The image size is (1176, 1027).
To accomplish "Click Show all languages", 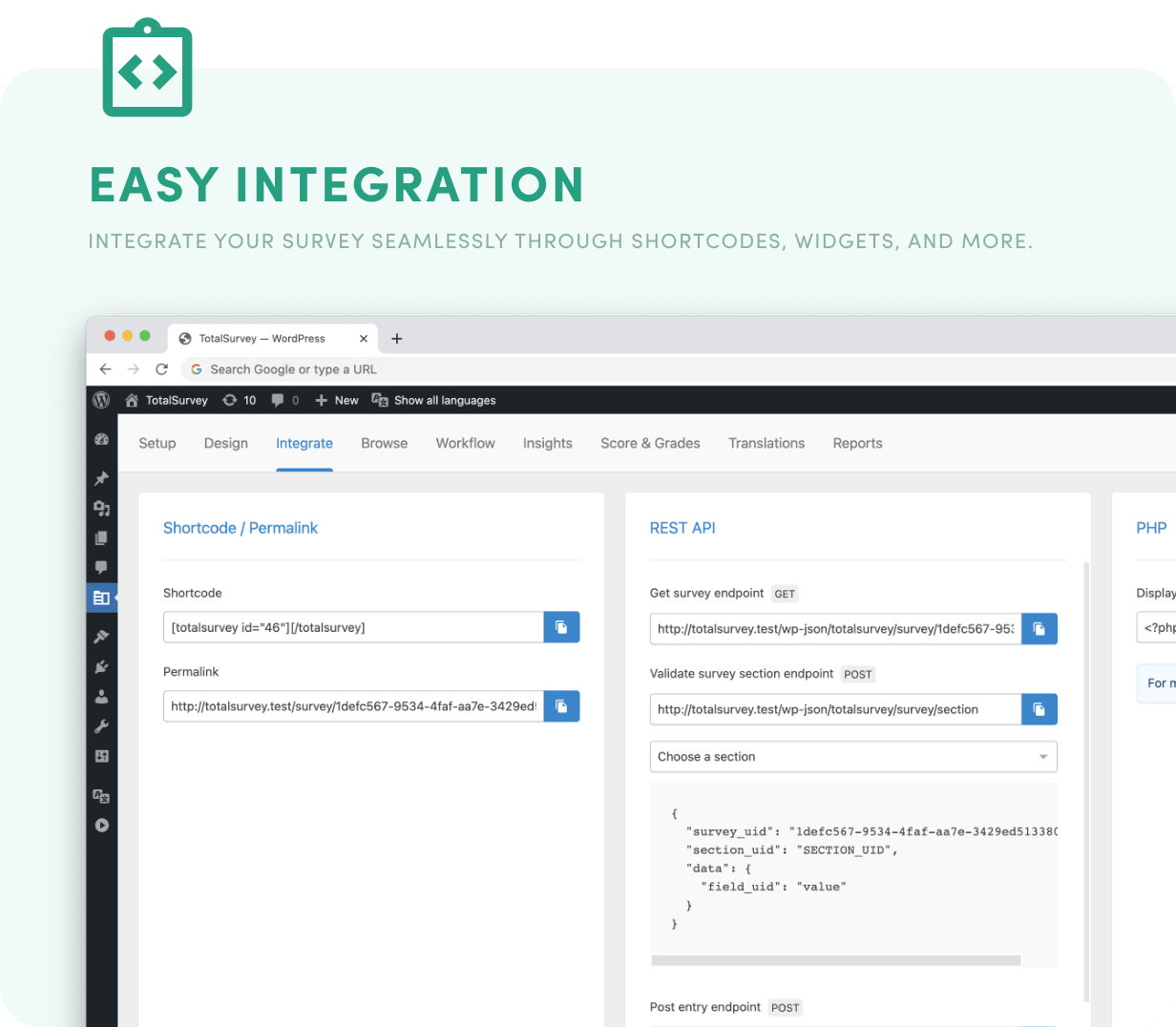I will [x=434, y=400].
